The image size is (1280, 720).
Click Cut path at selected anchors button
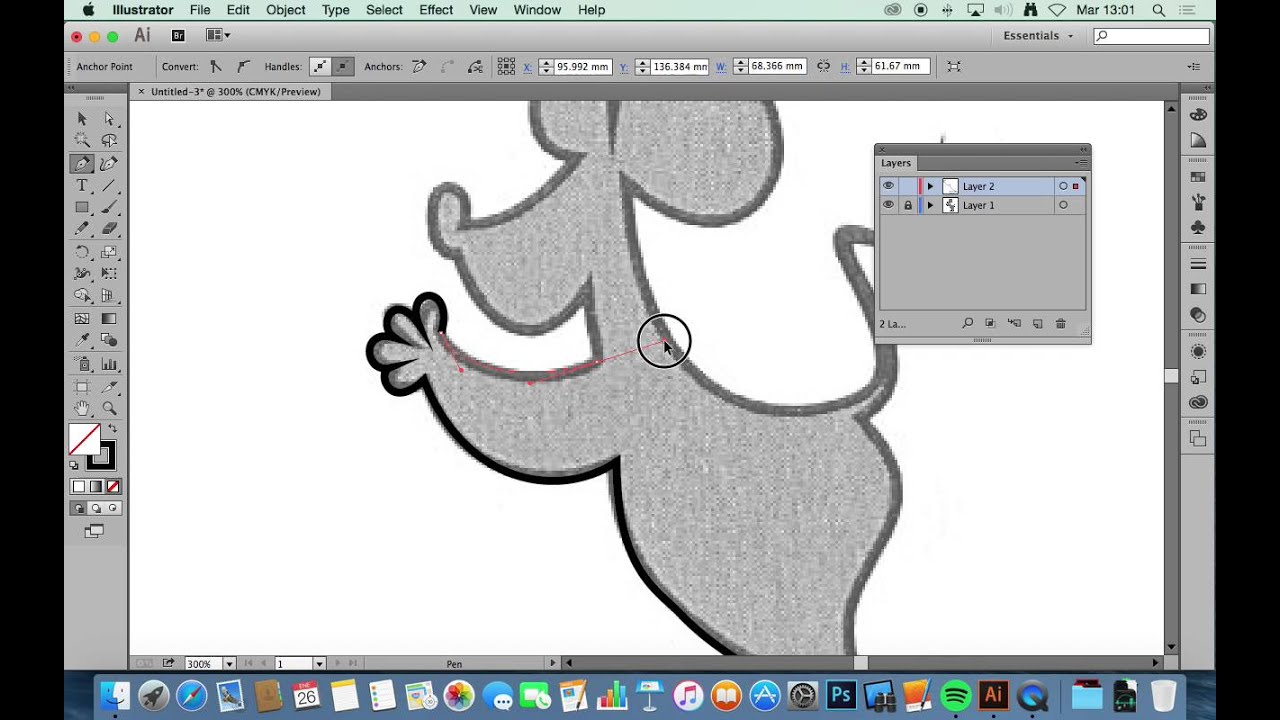pyautogui.click(x=475, y=66)
